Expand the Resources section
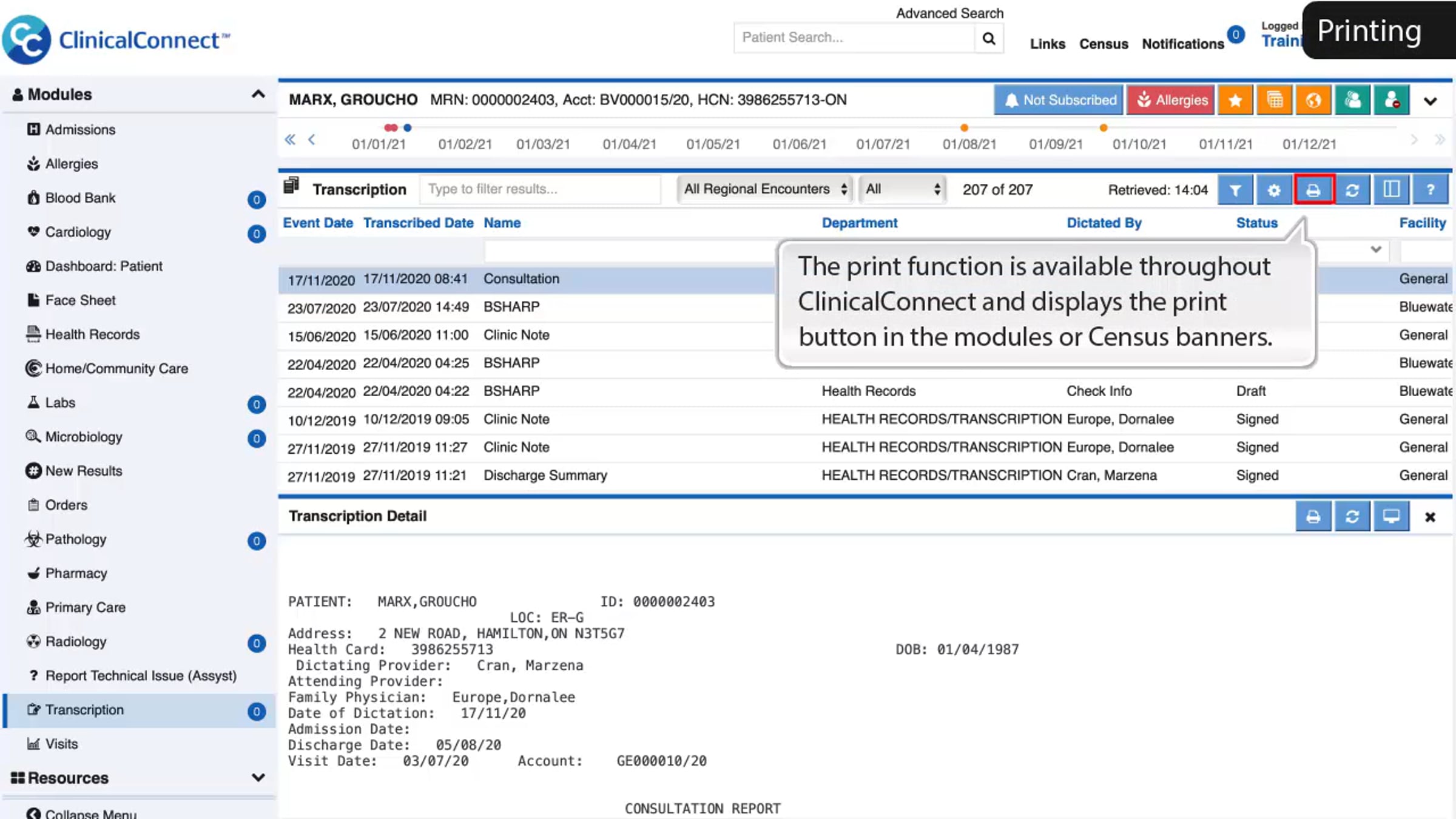The image size is (1456, 819). 258,778
